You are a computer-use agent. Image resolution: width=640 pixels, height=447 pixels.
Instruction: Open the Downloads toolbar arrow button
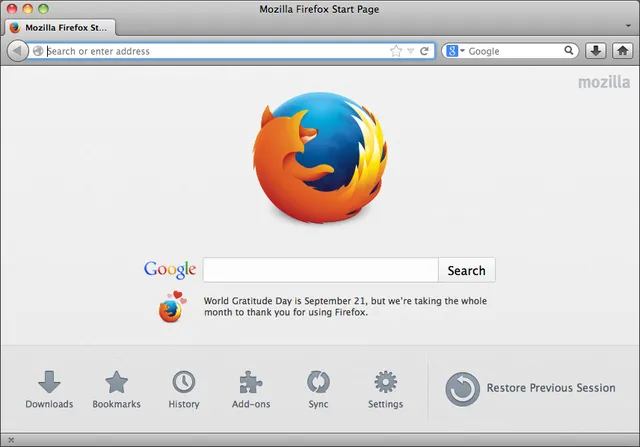pyautogui.click(x=596, y=51)
